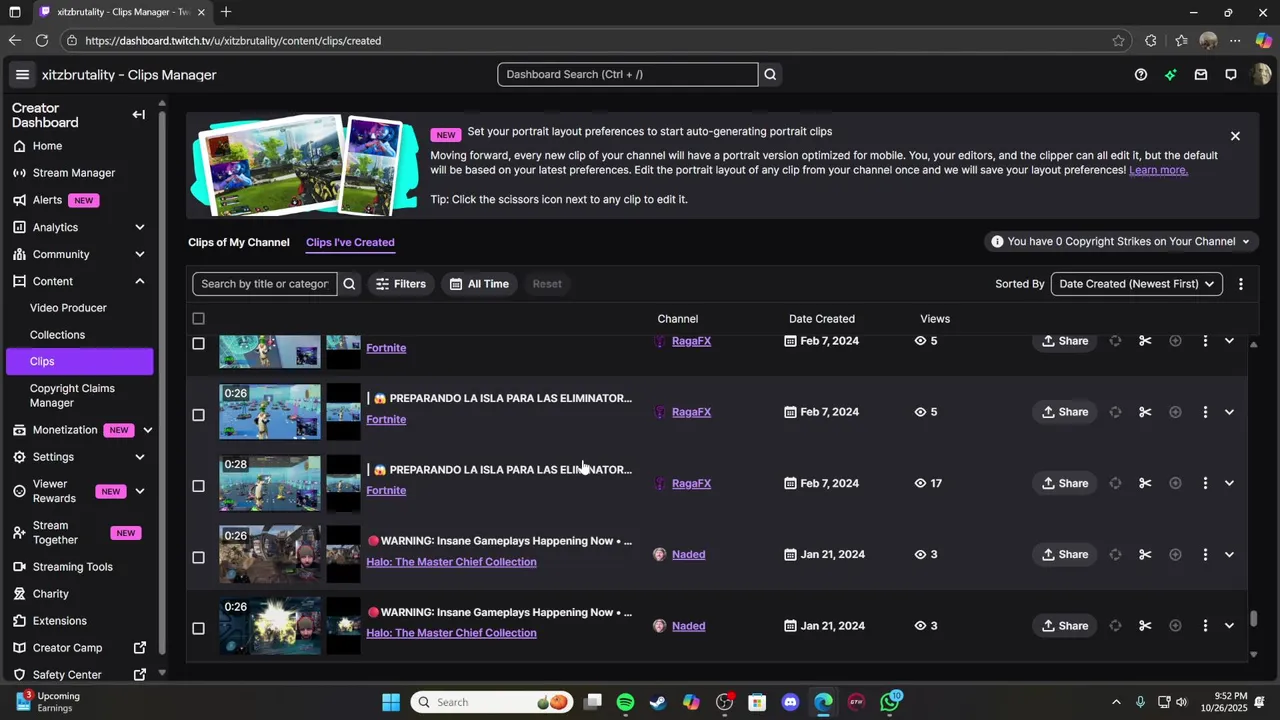The image size is (1280, 720).
Task: Click portrait layout icon on 17-views clip
Action: (1115, 483)
